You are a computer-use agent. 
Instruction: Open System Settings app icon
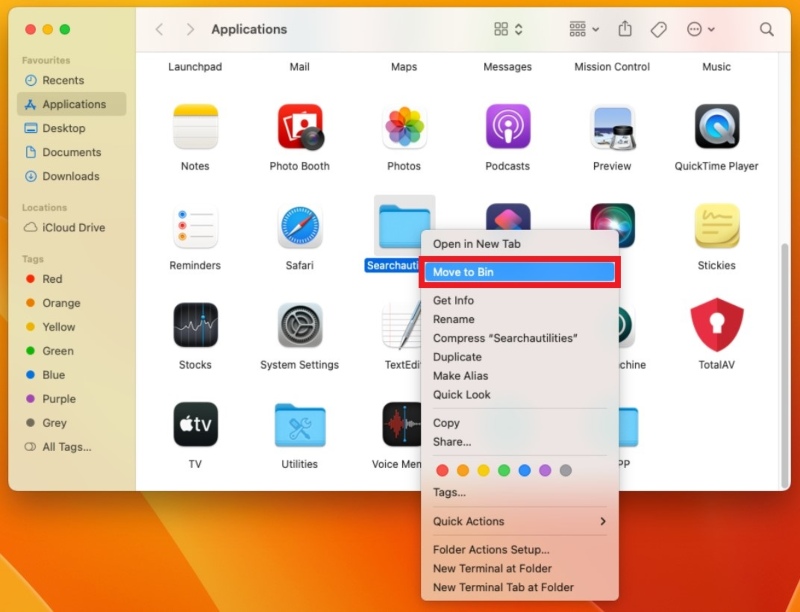300,325
